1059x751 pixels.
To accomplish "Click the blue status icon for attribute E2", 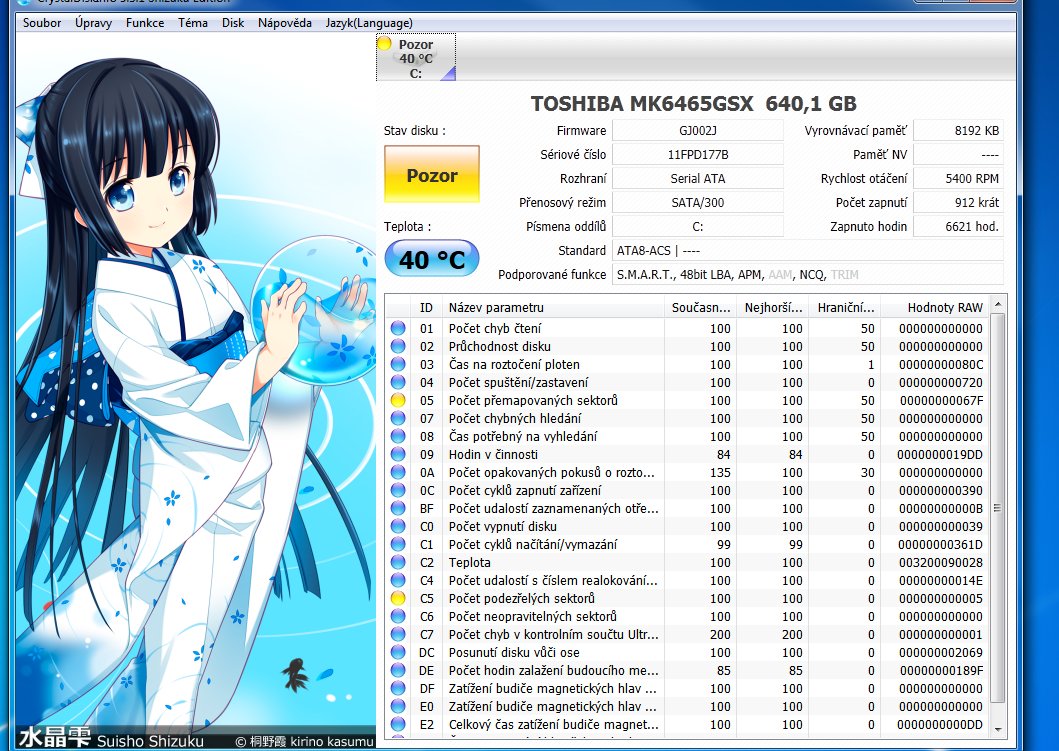I will [x=397, y=724].
